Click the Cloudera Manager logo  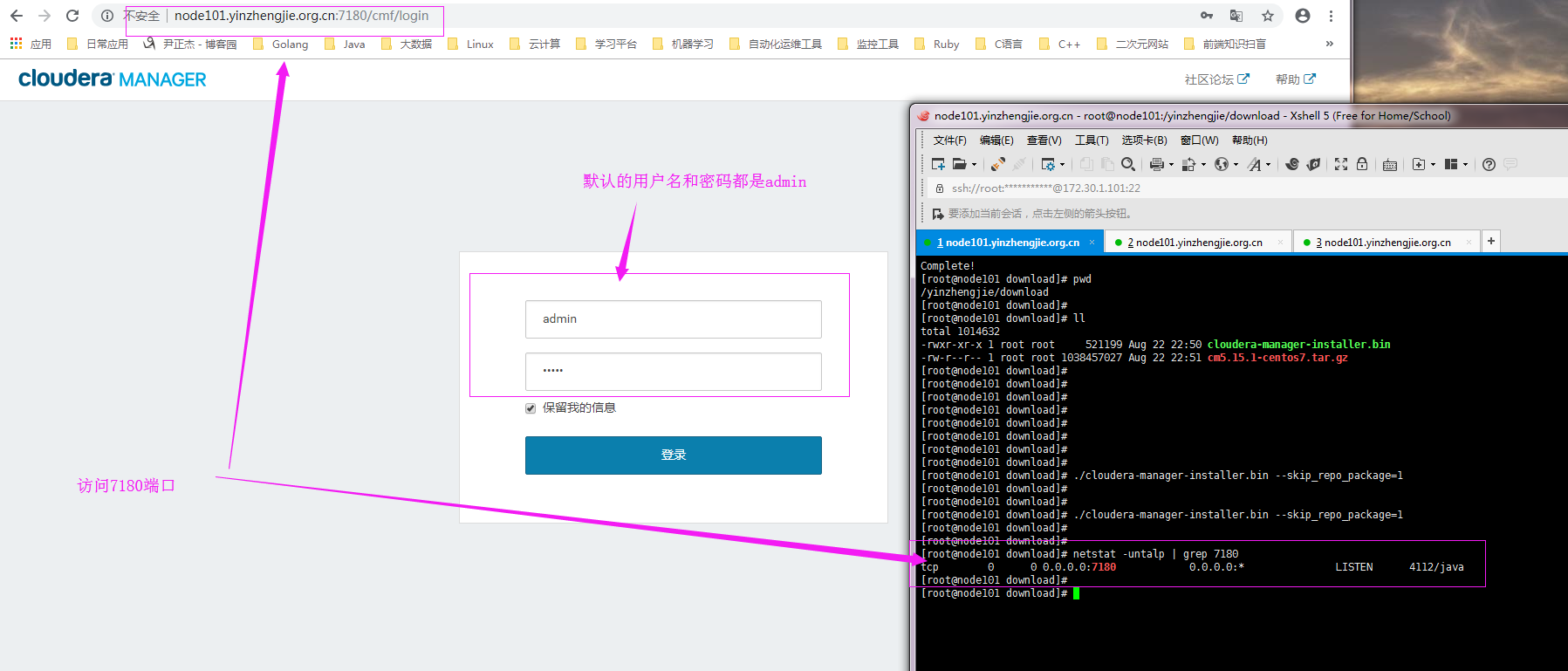point(113,79)
